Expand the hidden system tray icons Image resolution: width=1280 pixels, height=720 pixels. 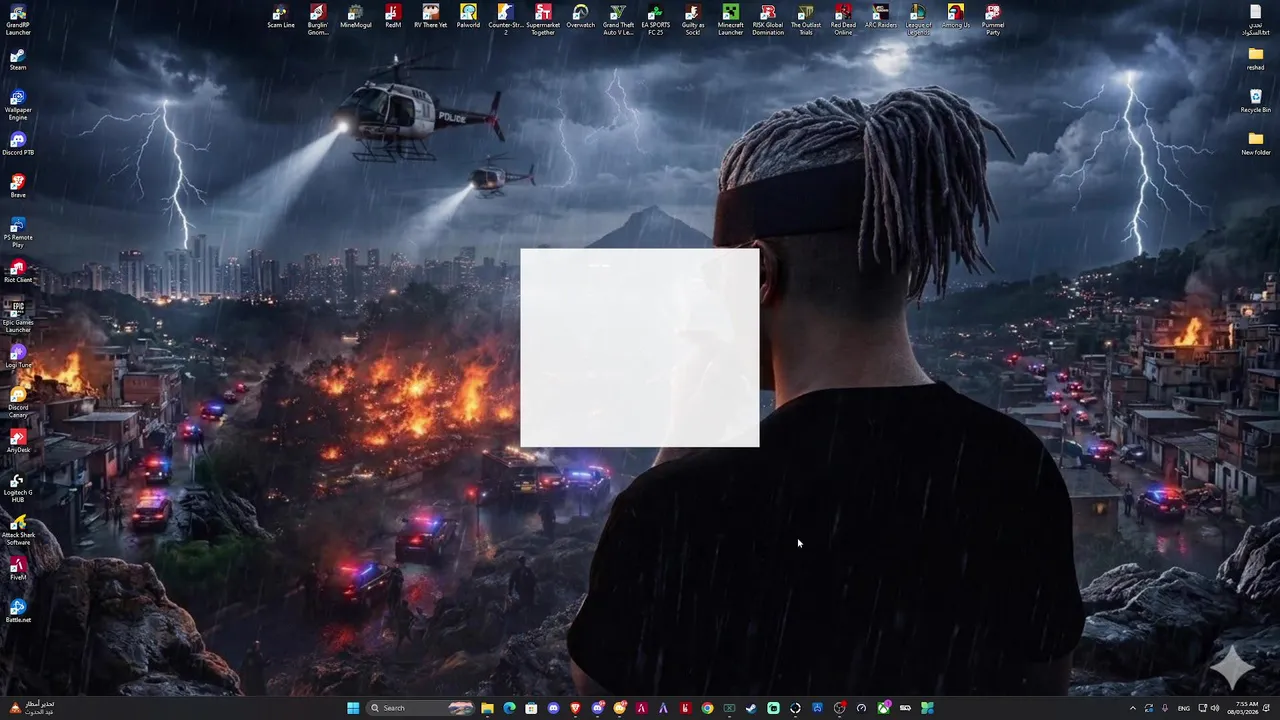[x=1133, y=708]
